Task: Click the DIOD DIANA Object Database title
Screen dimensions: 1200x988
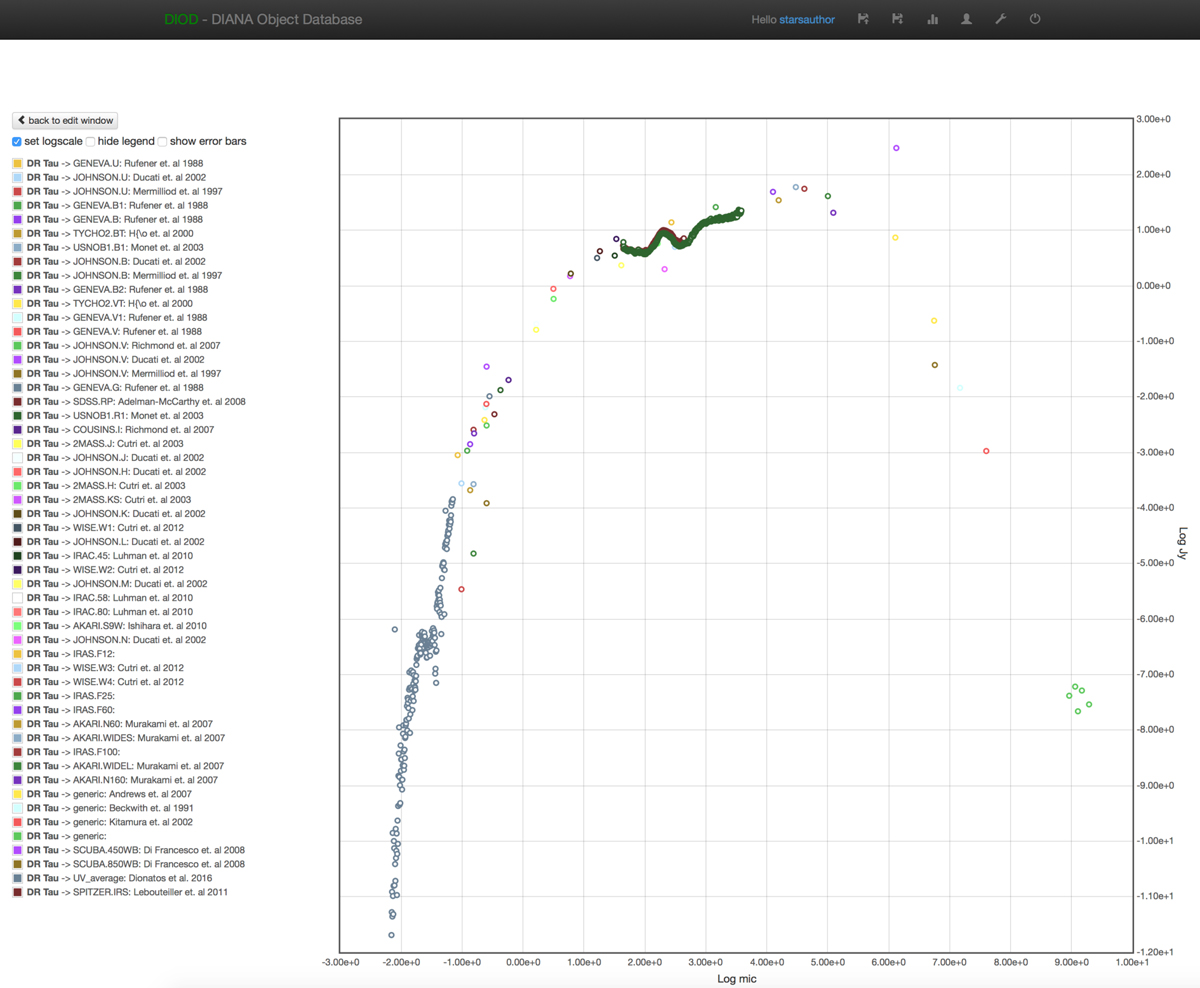Action: [x=263, y=20]
